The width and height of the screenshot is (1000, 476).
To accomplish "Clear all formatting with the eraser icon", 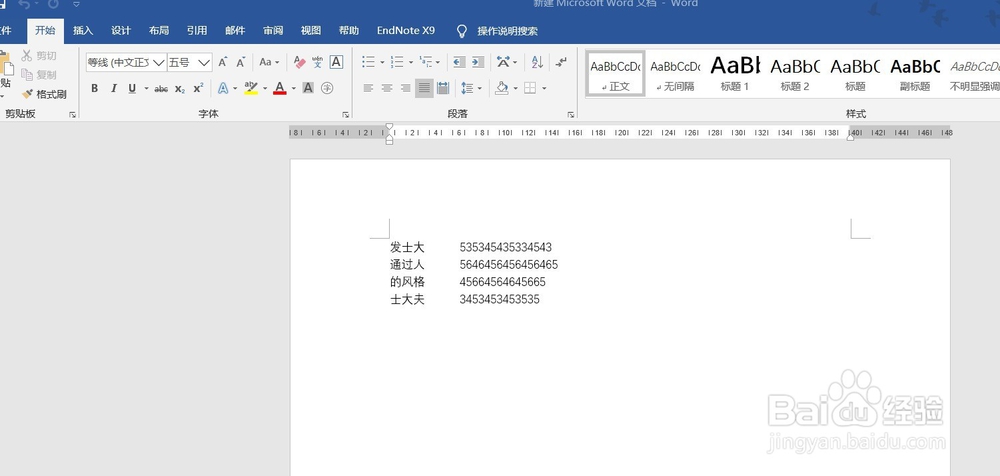I will click(x=299, y=62).
